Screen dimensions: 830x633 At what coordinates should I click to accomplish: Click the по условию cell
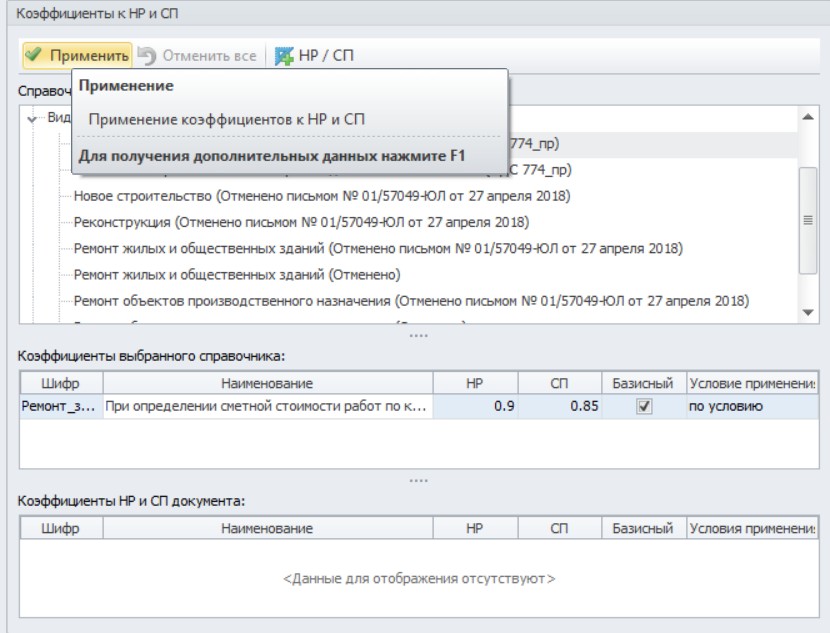point(752,406)
